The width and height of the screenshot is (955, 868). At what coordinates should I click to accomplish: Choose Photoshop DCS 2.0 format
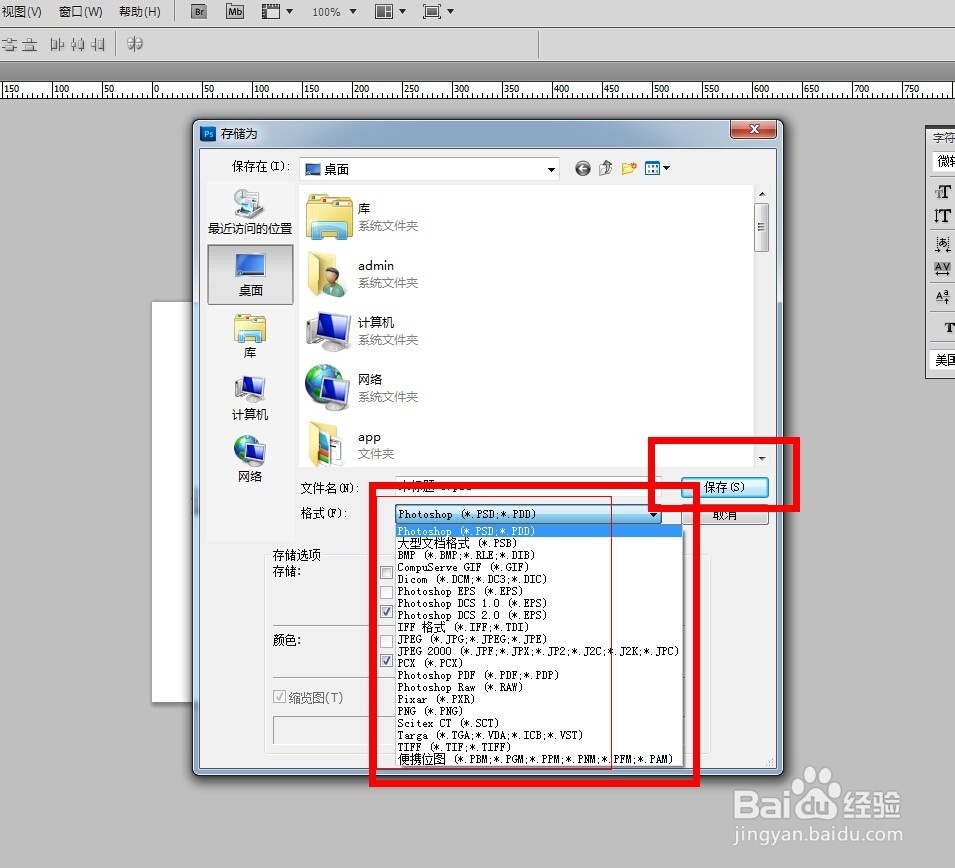(538, 615)
